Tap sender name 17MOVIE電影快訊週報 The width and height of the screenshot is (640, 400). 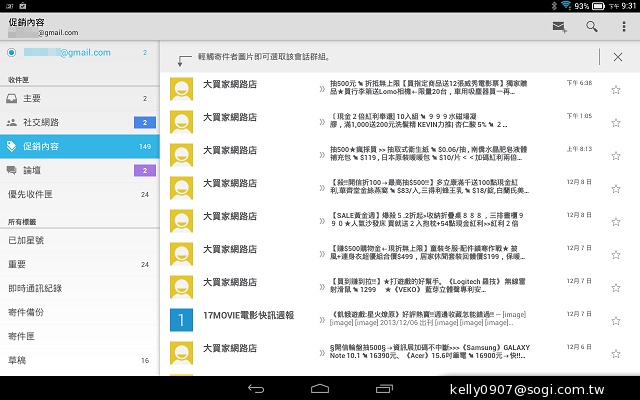point(249,315)
